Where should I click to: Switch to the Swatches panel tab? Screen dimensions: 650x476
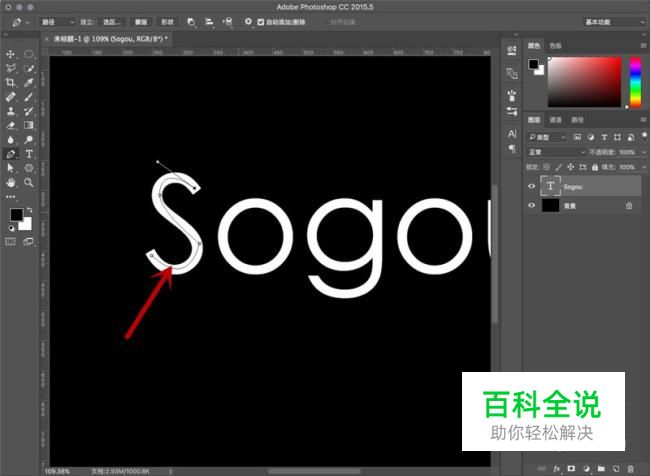coord(555,46)
